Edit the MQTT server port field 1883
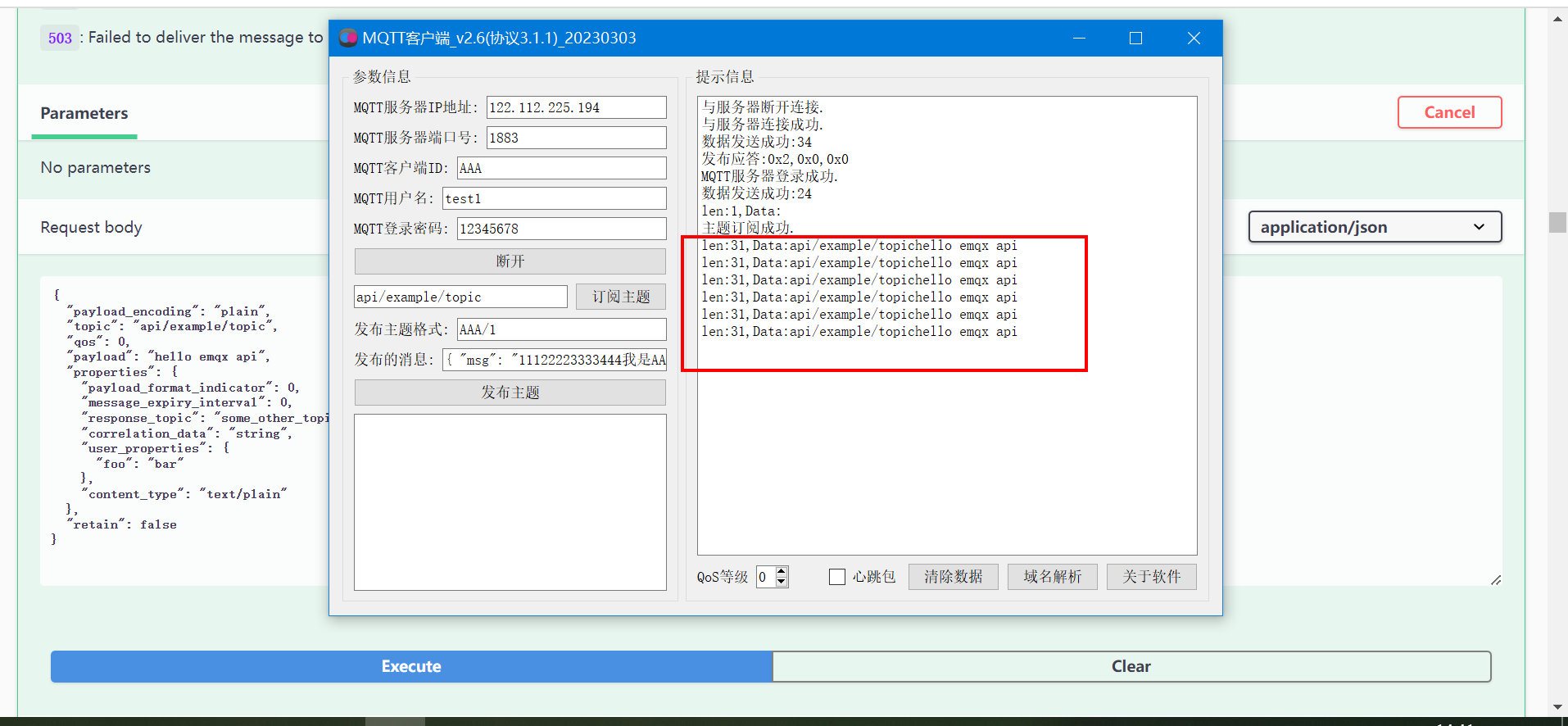 576,138
